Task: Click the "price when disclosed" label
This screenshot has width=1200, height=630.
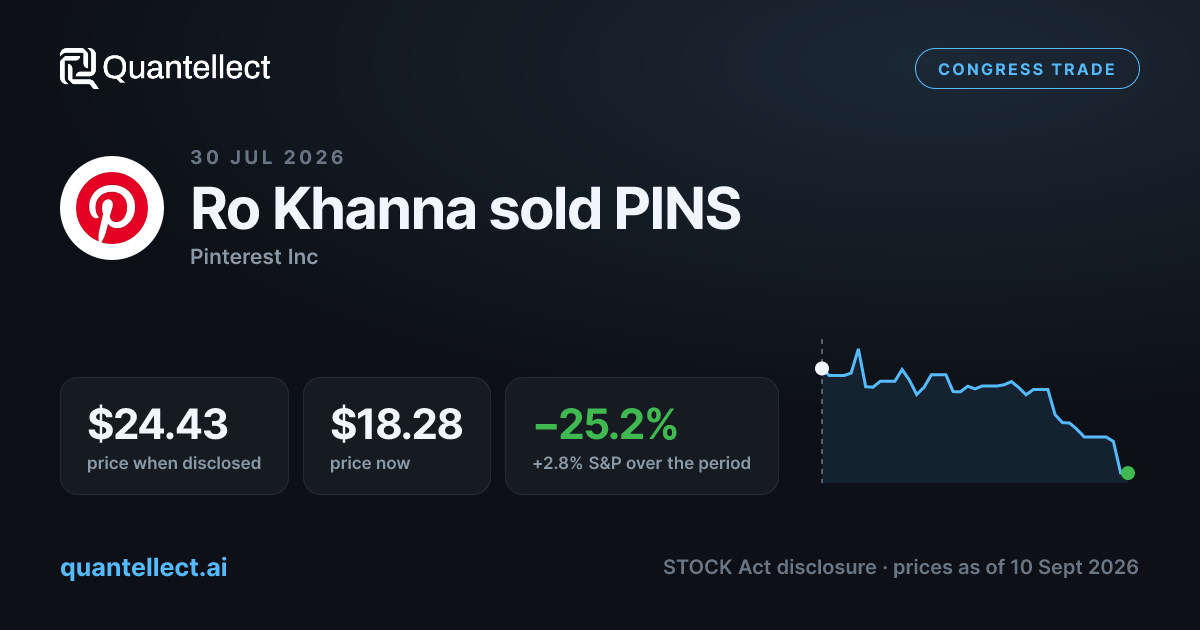Action: pos(174,463)
